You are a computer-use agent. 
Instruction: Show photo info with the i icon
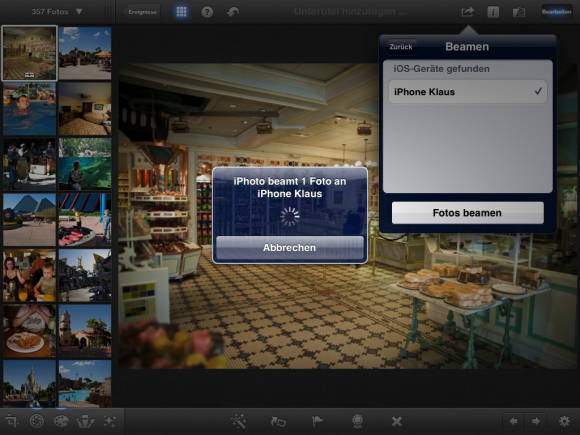pos(493,12)
